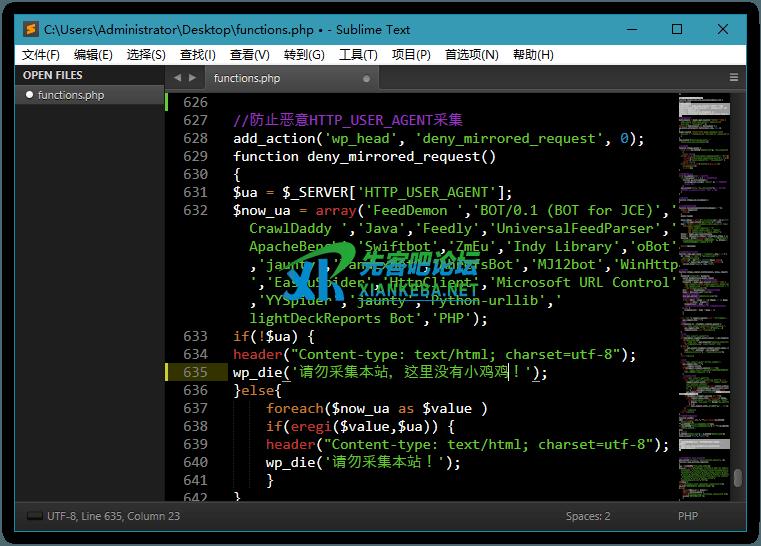Click the vertical scrollbar thumb

coord(737,477)
